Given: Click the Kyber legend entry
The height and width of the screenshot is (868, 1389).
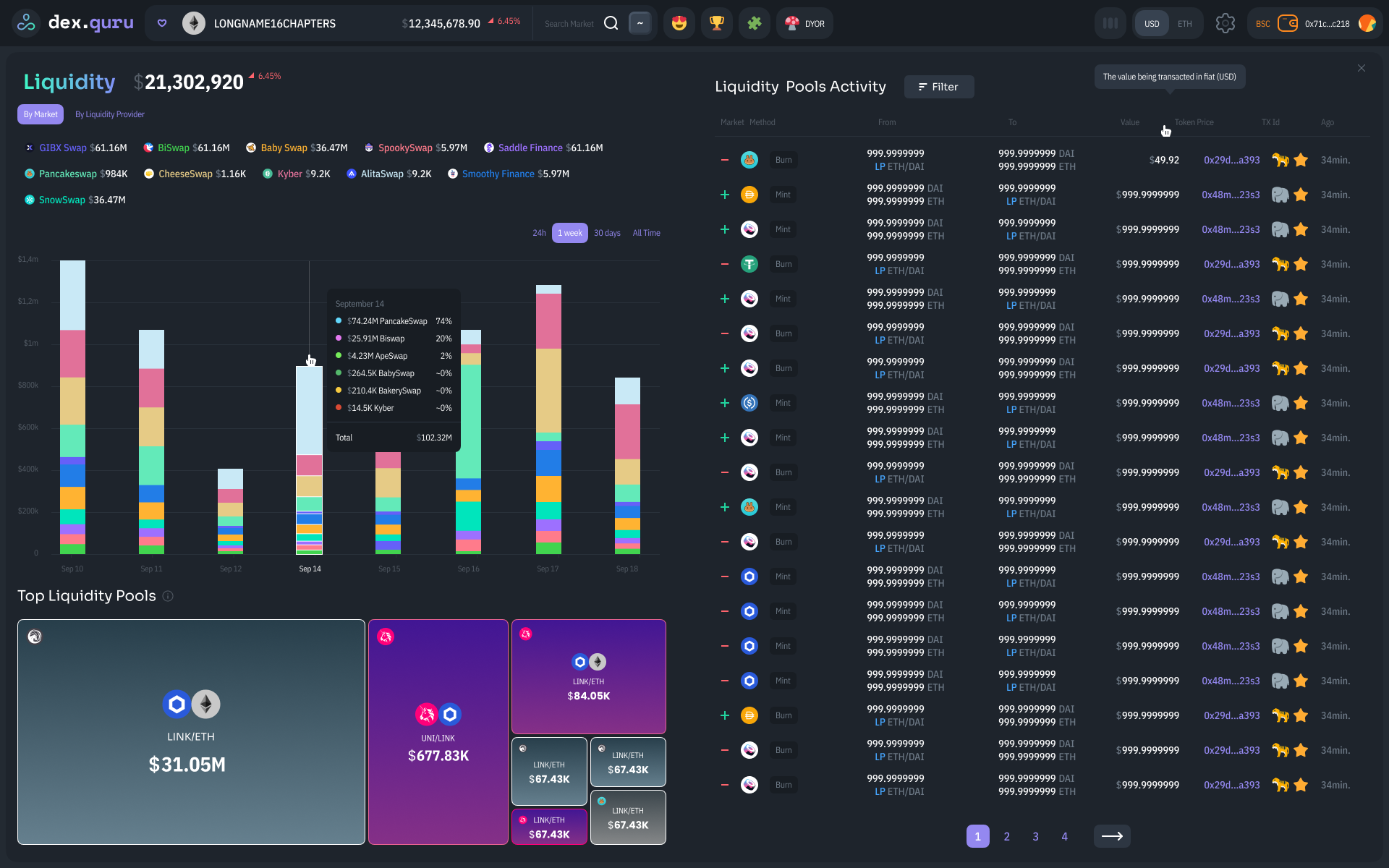Looking at the screenshot, I should pyautogui.click(x=296, y=174).
